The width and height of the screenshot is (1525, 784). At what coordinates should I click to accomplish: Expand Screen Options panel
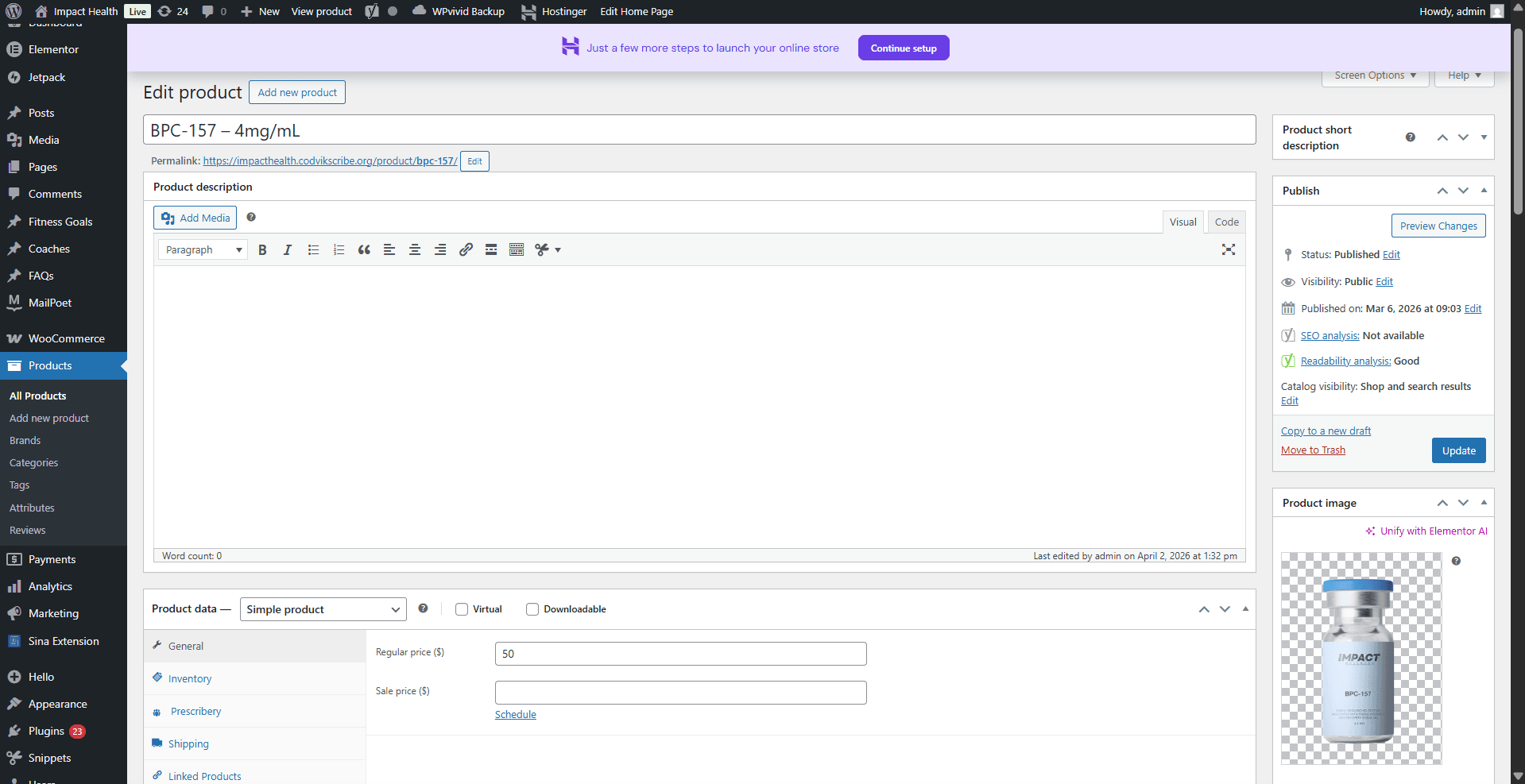pyautogui.click(x=1376, y=75)
